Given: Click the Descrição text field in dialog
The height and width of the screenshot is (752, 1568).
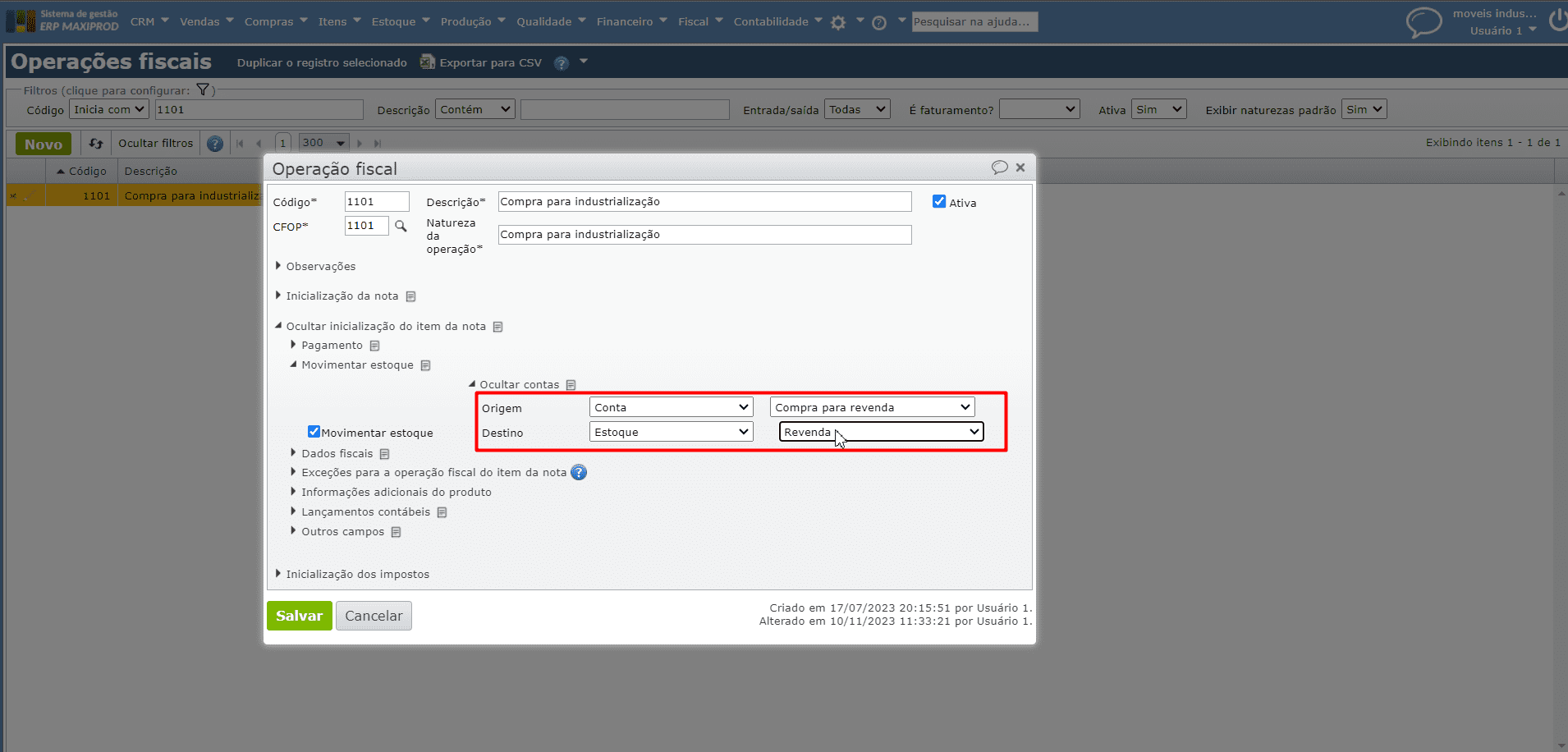Looking at the screenshot, I should (x=704, y=202).
